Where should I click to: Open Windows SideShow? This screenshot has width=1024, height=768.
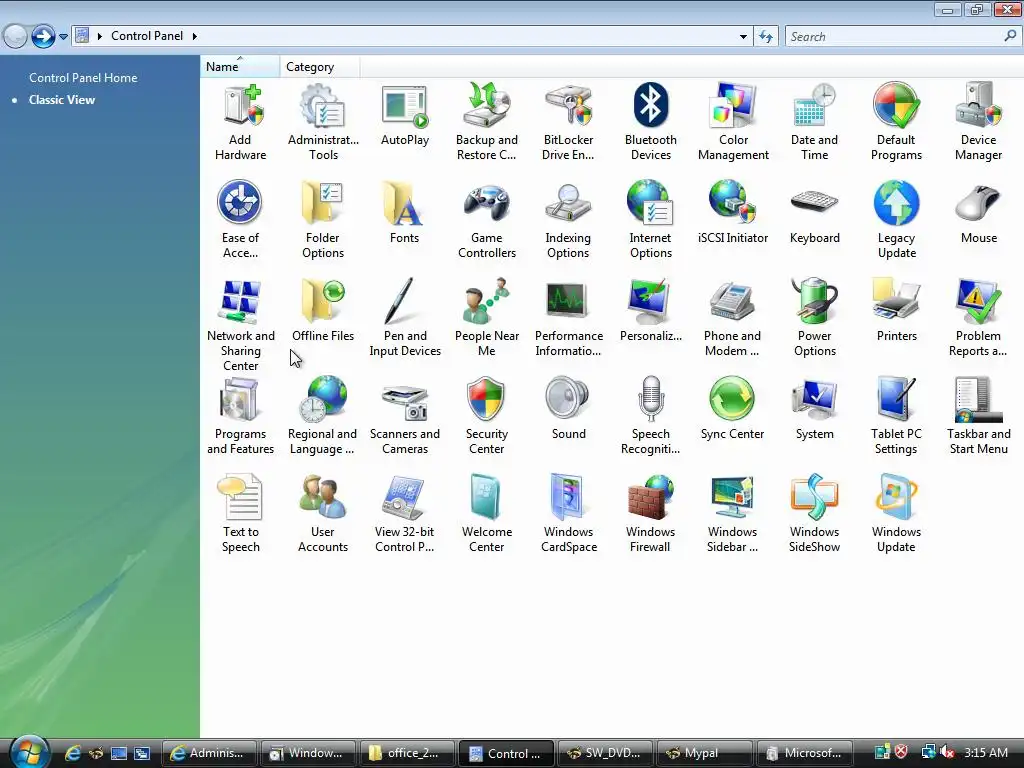point(814,514)
